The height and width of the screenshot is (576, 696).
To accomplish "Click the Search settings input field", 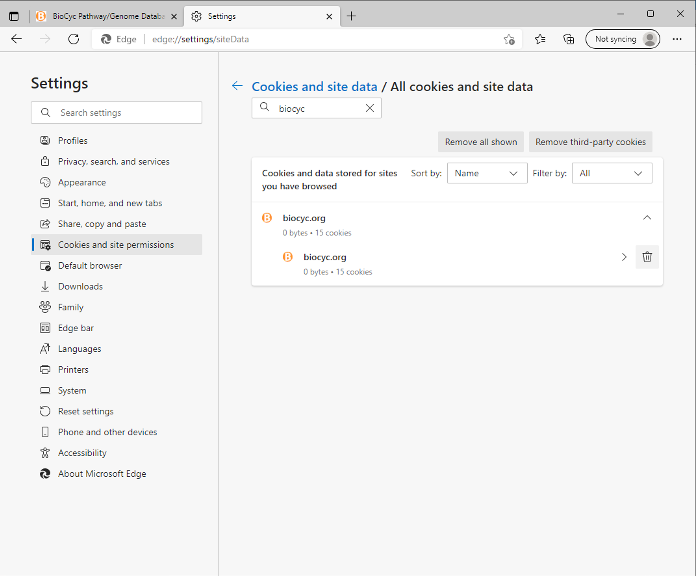I will tap(125, 113).
